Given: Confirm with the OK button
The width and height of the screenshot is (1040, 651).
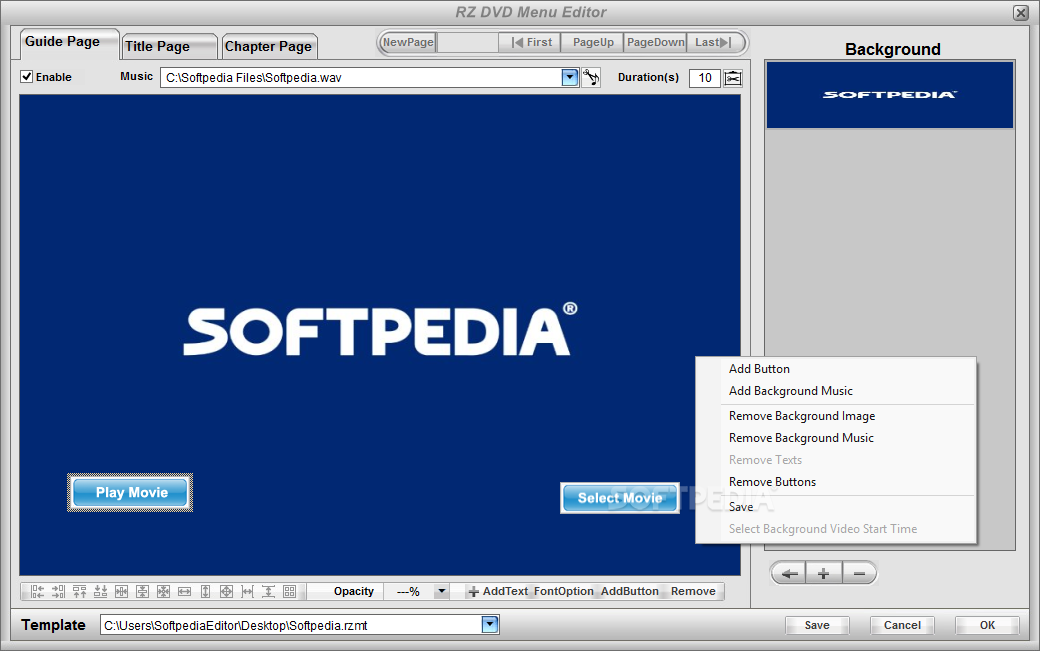Looking at the screenshot, I should (987, 625).
